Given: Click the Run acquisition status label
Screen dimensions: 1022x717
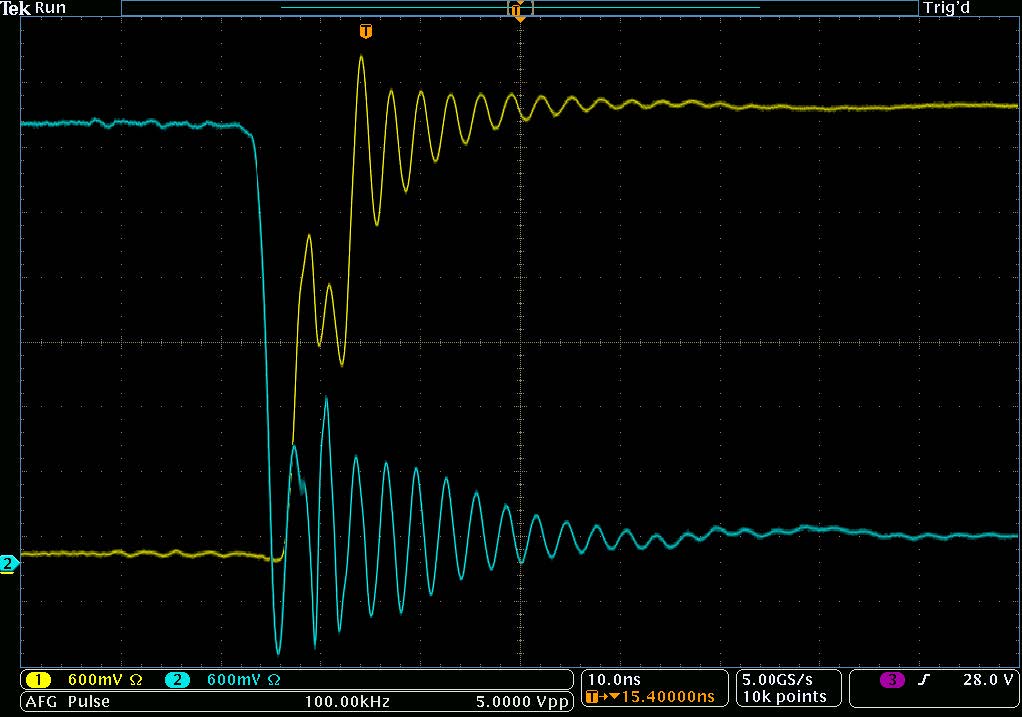Looking at the screenshot, I should 50,9.
